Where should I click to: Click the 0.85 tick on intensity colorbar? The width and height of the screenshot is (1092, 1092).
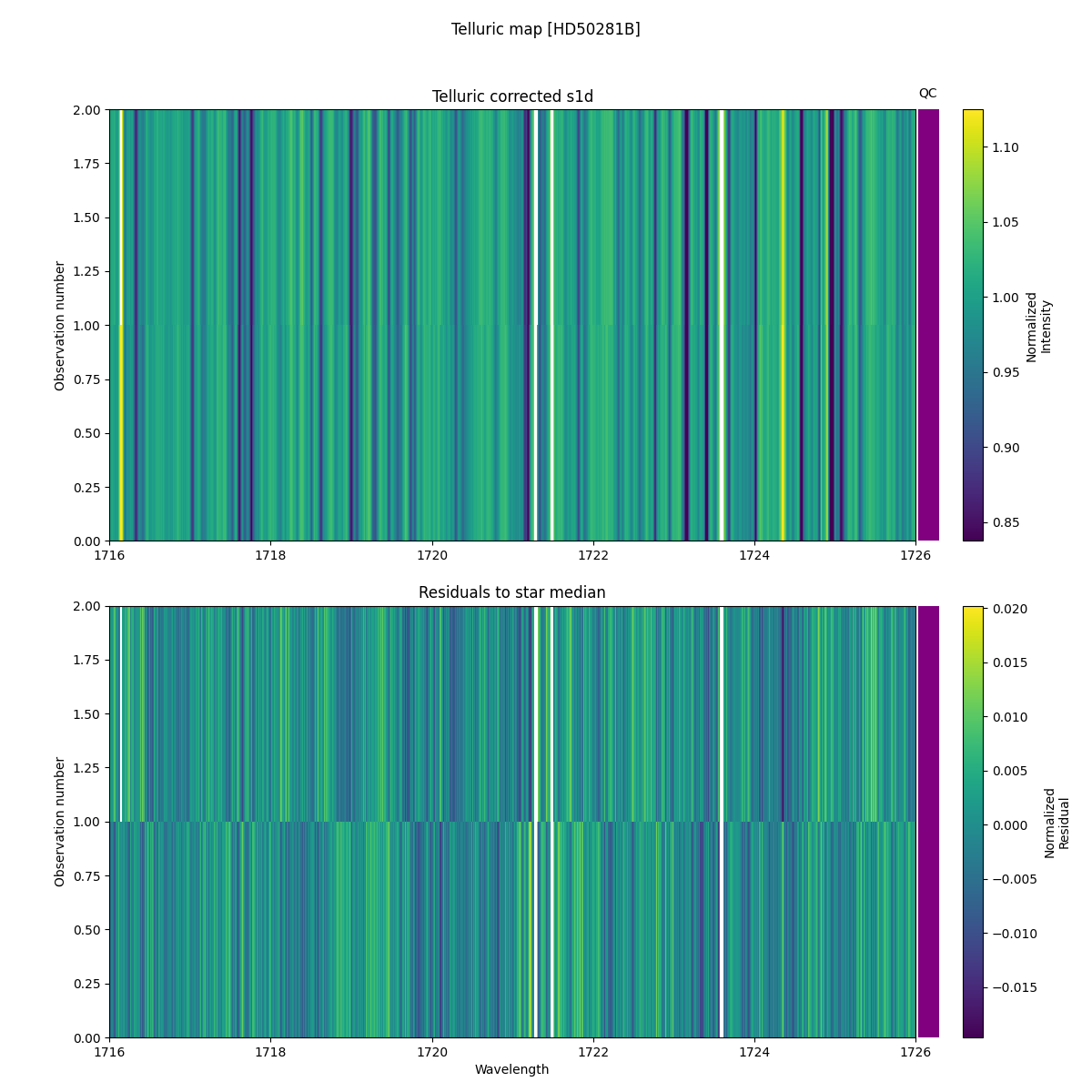pyautogui.click(x=1004, y=522)
